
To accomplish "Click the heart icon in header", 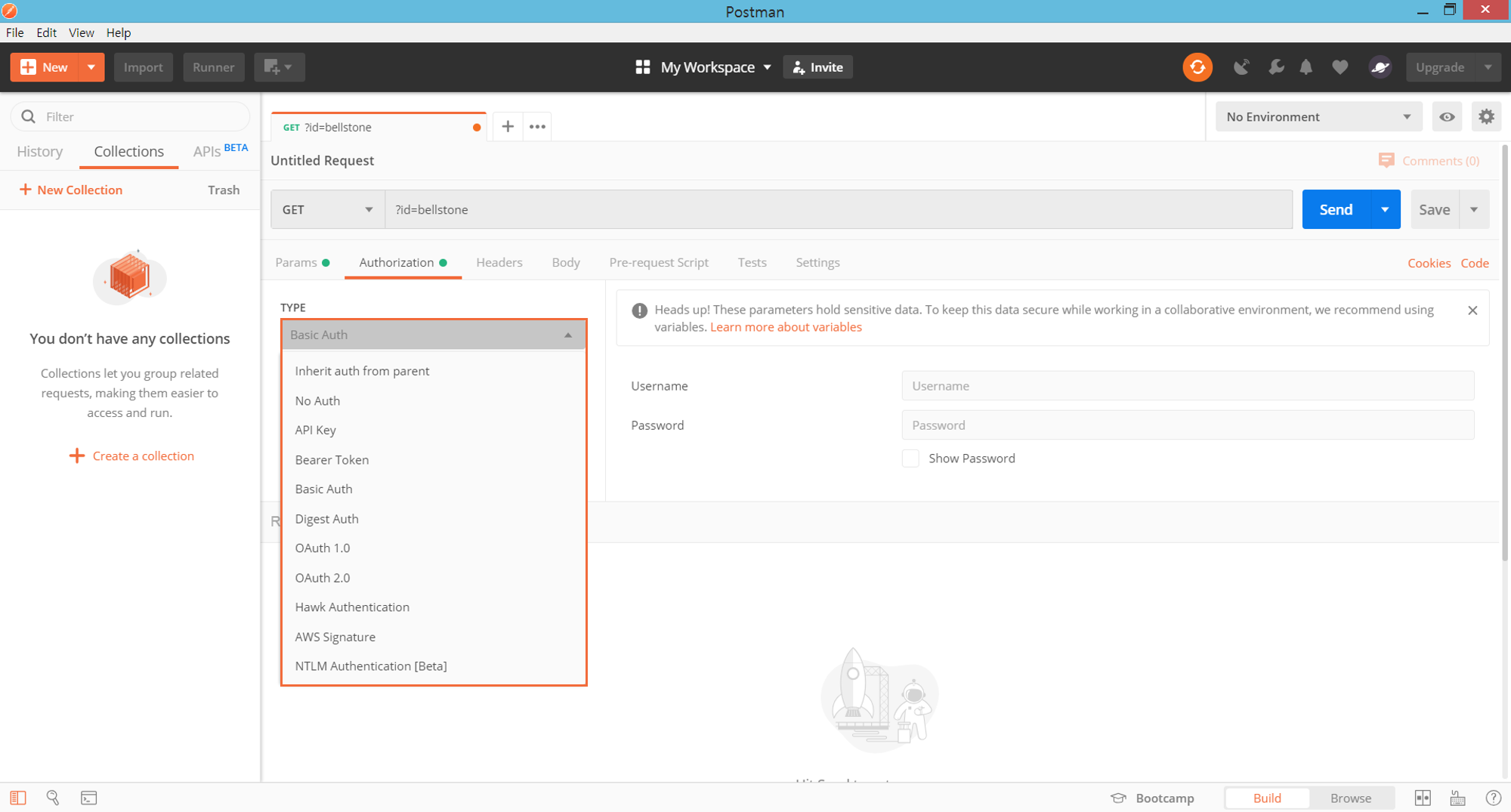I will [x=1340, y=67].
